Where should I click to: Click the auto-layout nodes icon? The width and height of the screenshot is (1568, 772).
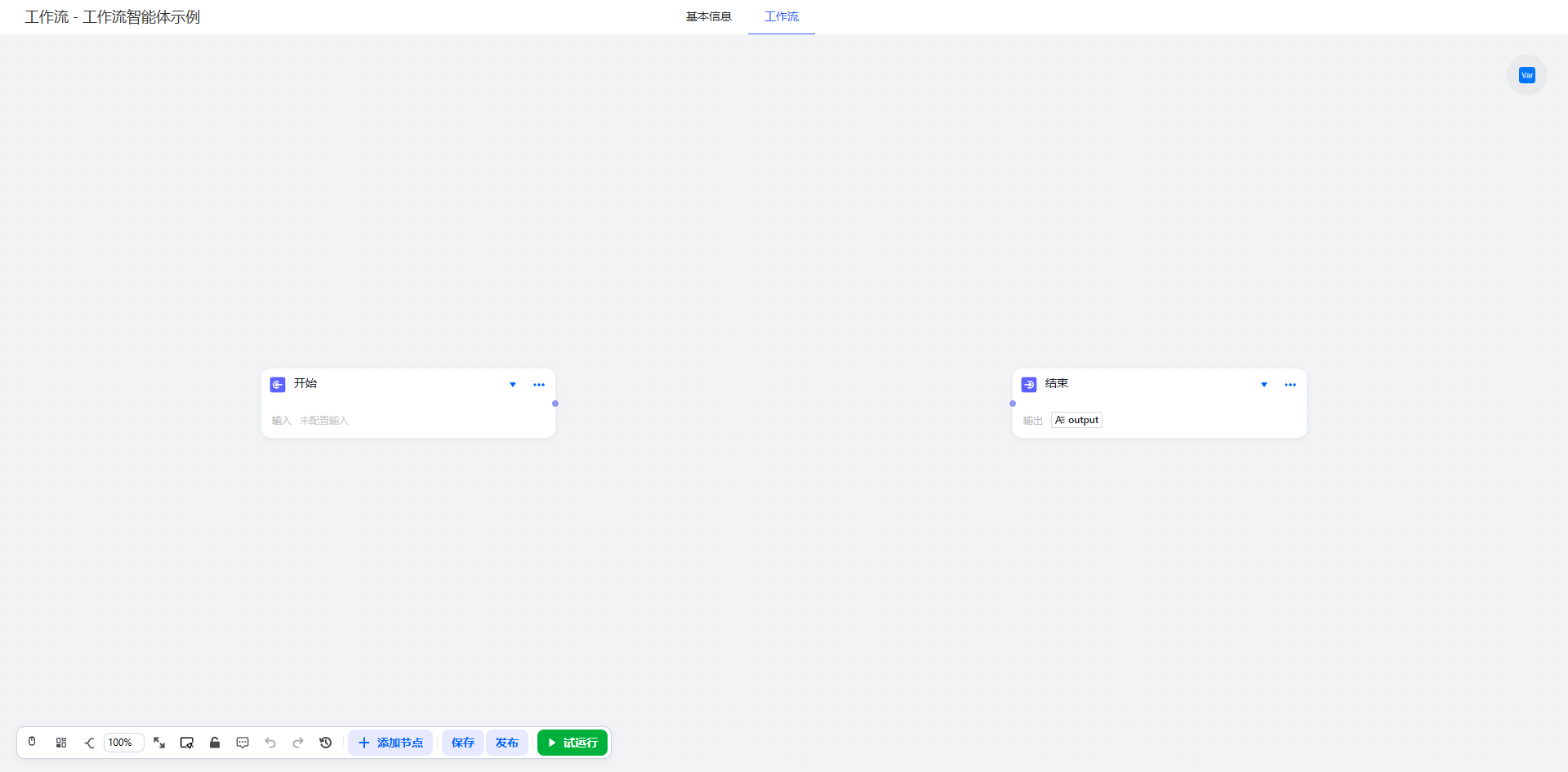pos(61,743)
